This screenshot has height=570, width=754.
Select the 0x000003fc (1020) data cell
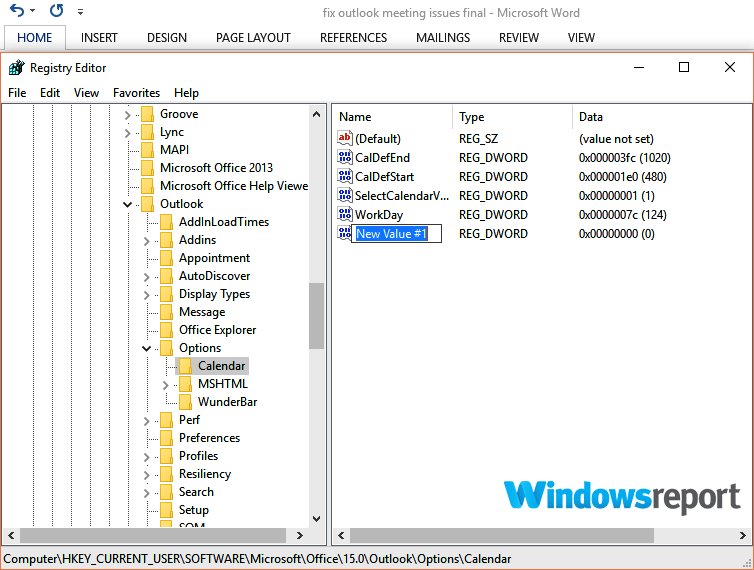pos(625,158)
